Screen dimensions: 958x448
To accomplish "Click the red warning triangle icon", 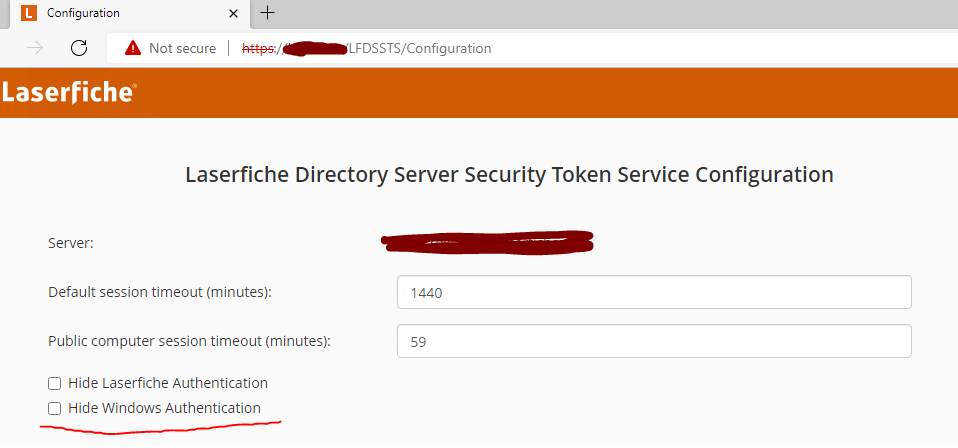I will point(133,48).
